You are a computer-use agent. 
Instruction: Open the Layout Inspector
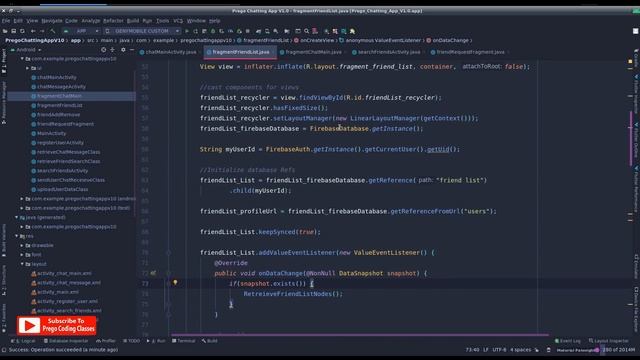point(609,341)
